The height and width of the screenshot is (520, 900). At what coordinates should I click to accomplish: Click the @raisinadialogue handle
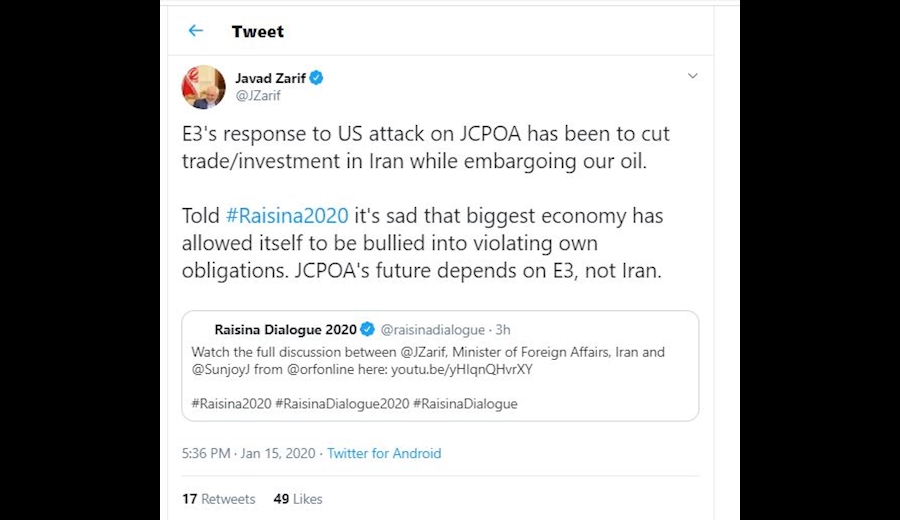point(432,330)
